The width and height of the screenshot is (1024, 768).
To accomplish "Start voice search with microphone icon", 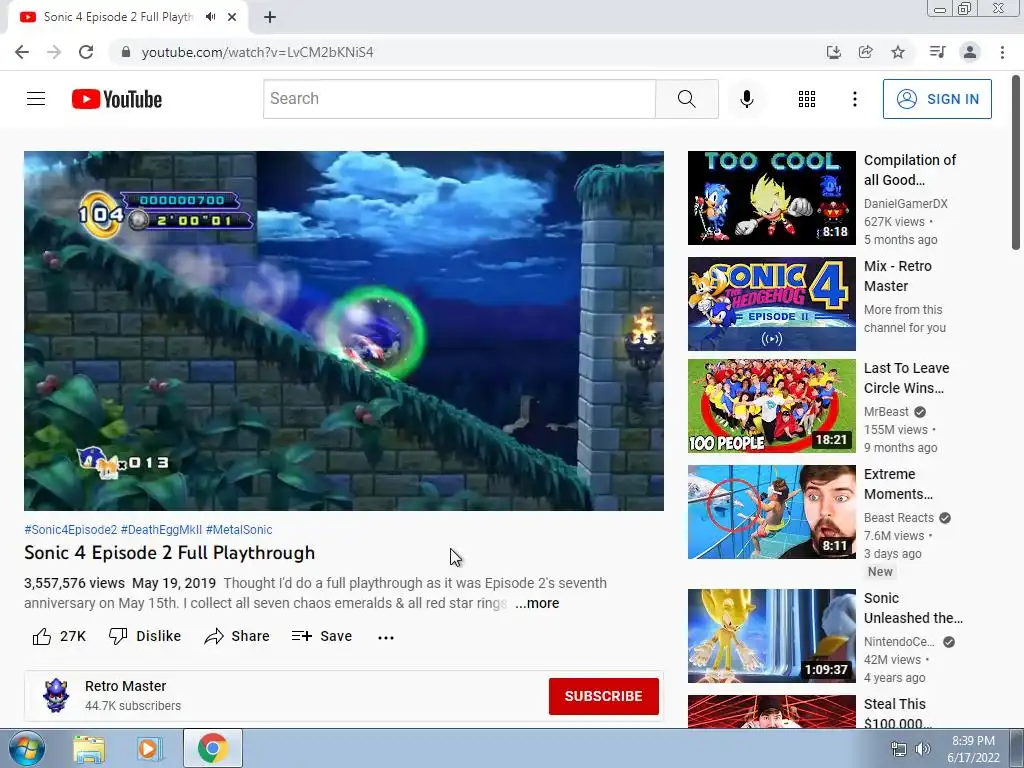I will coord(746,99).
